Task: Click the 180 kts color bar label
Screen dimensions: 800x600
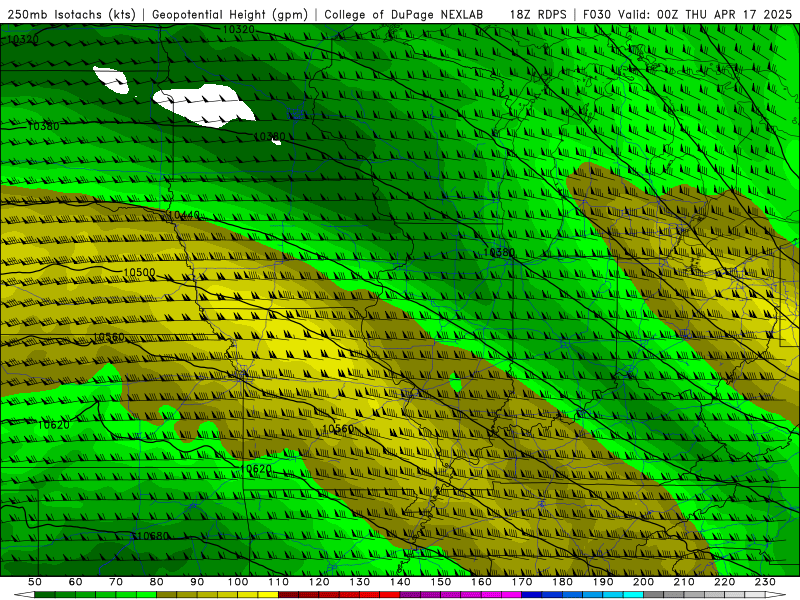Action: click(x=563, y=582)
